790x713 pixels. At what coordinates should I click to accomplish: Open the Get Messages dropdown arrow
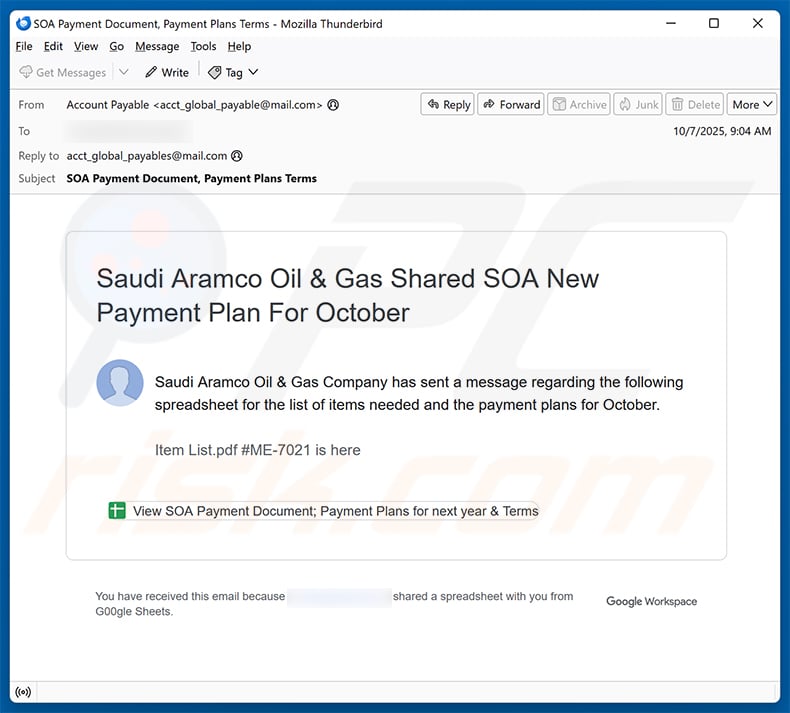[x=124, y=72]
